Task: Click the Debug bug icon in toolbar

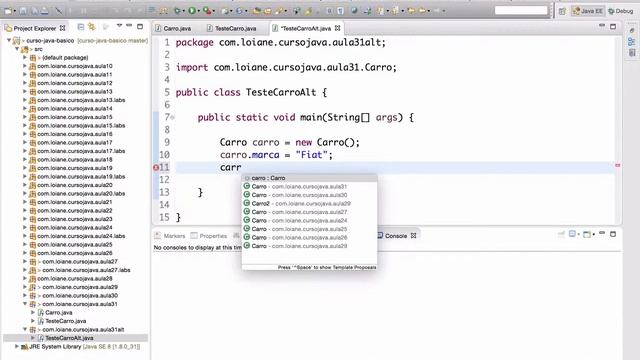Action: [x=177, y=11]
